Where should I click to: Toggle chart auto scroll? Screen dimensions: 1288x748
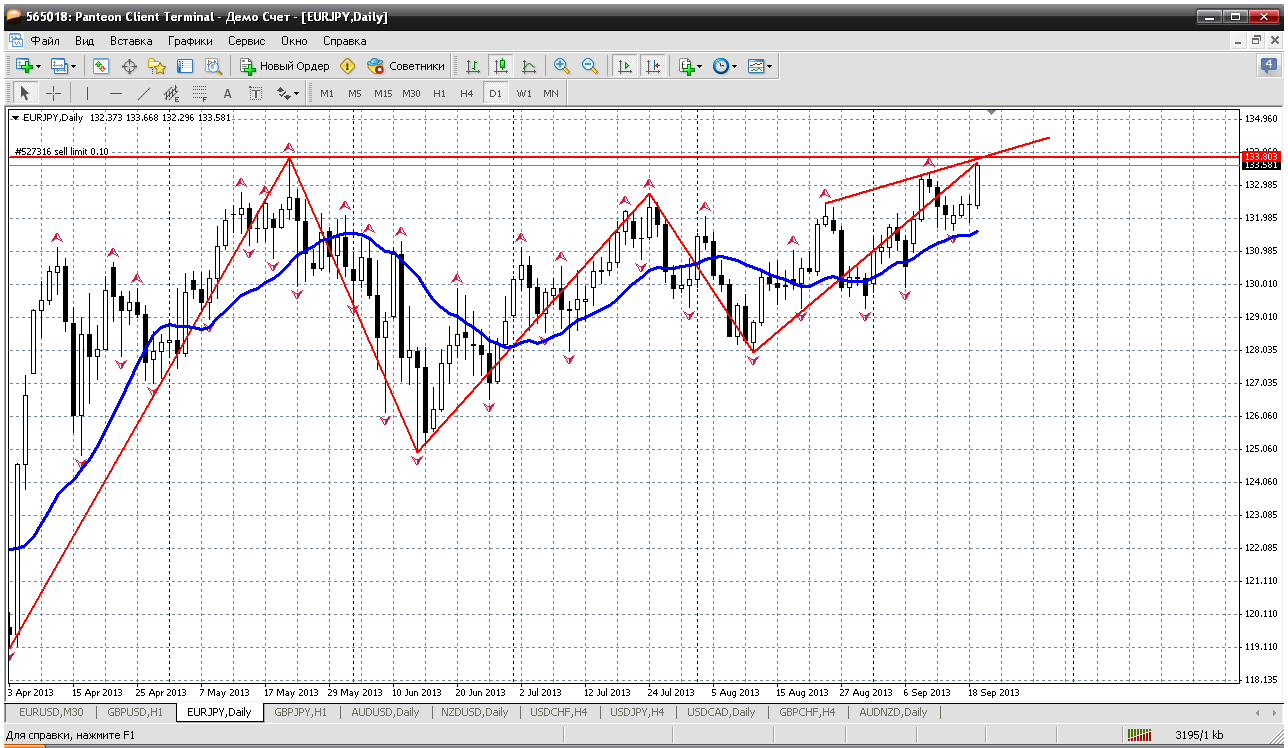click(x=625, y=66)
